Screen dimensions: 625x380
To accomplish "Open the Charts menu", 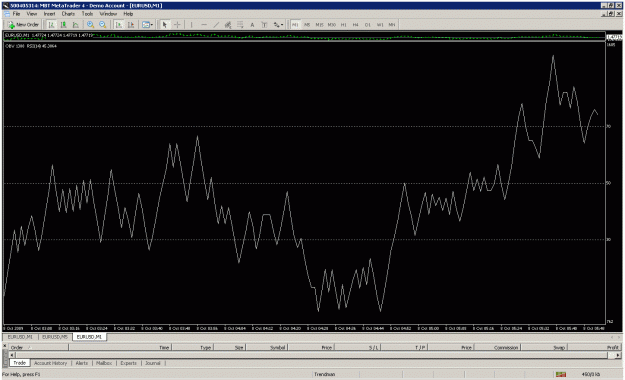I will [68, 14].
